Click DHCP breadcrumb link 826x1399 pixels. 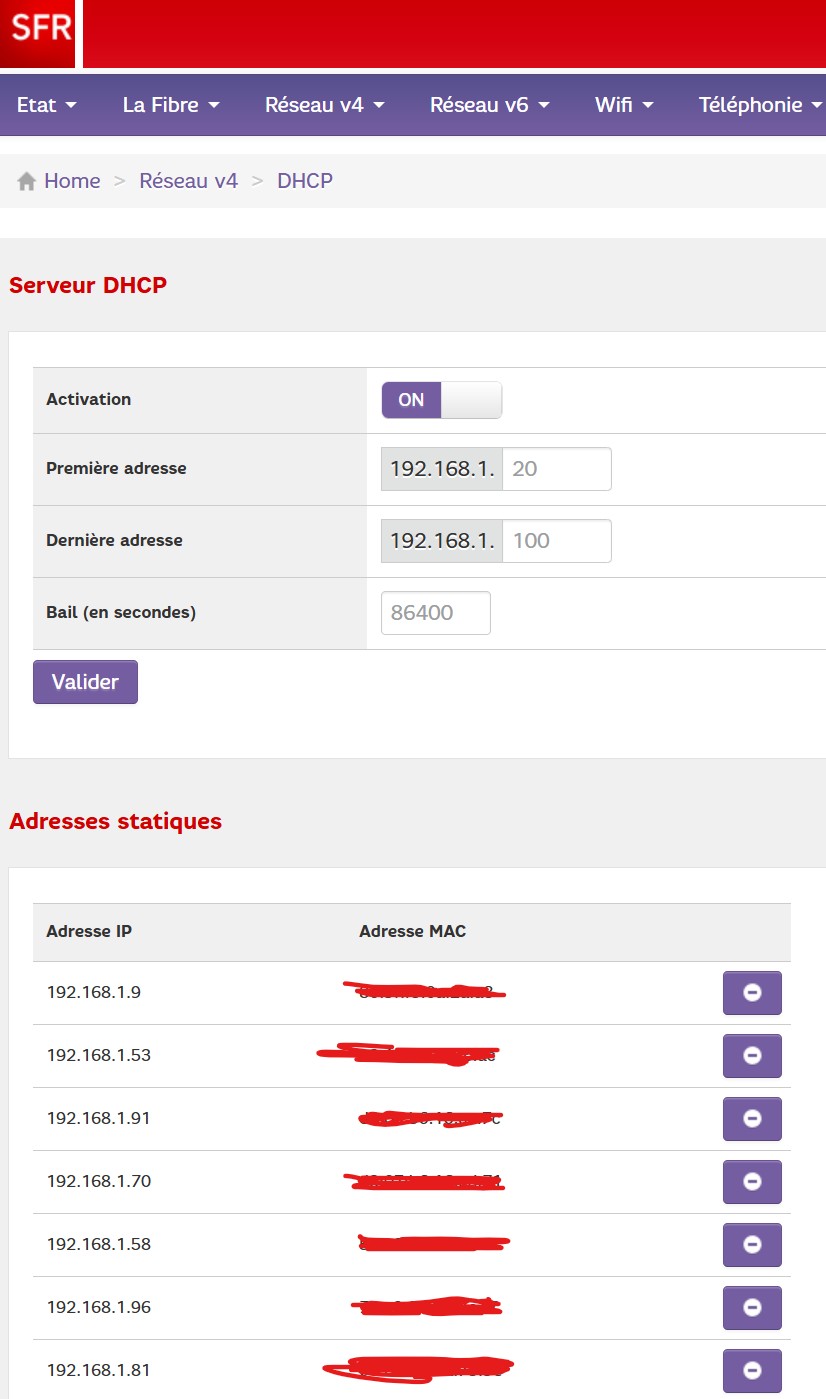pyautogui.click(x=305, y=181)
